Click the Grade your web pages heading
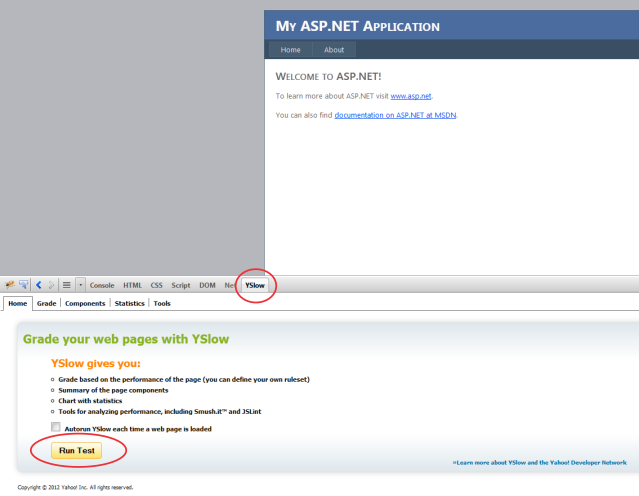639x496 pixels. pos(126,339)
